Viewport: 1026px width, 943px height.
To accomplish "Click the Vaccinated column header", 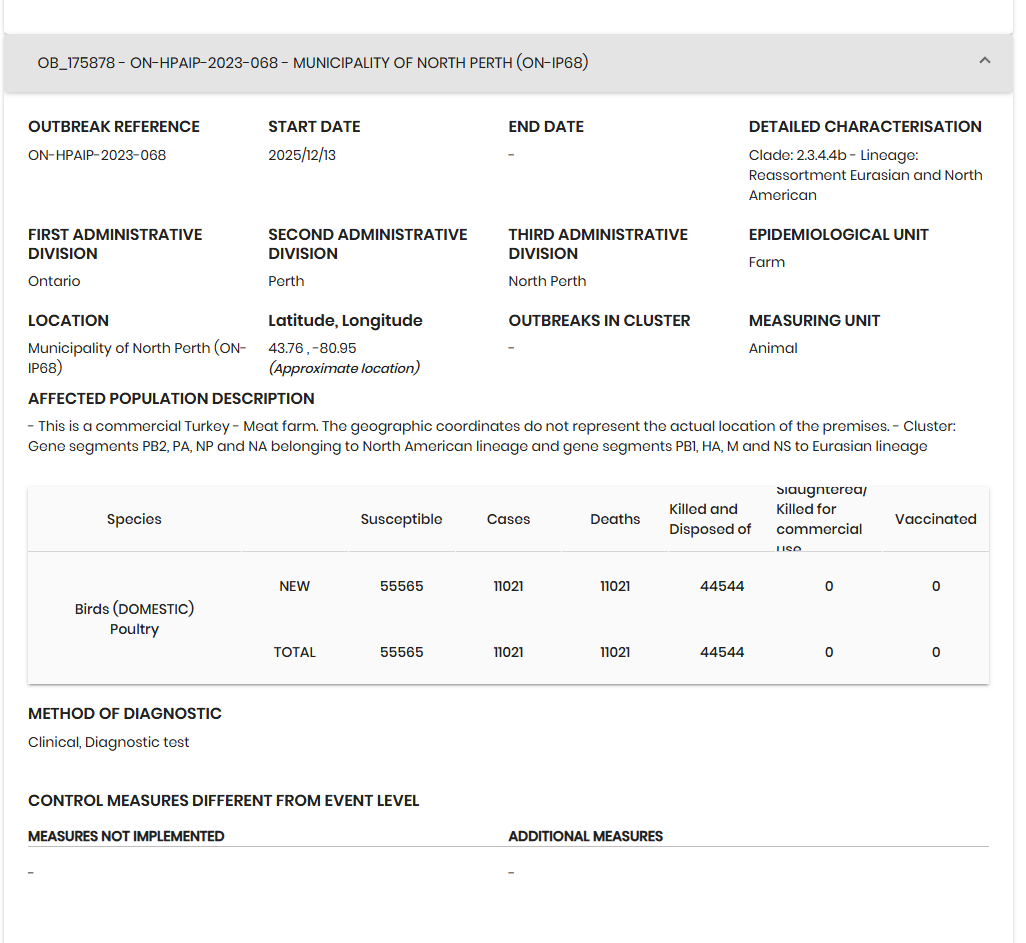I will (x=935, y=519).
